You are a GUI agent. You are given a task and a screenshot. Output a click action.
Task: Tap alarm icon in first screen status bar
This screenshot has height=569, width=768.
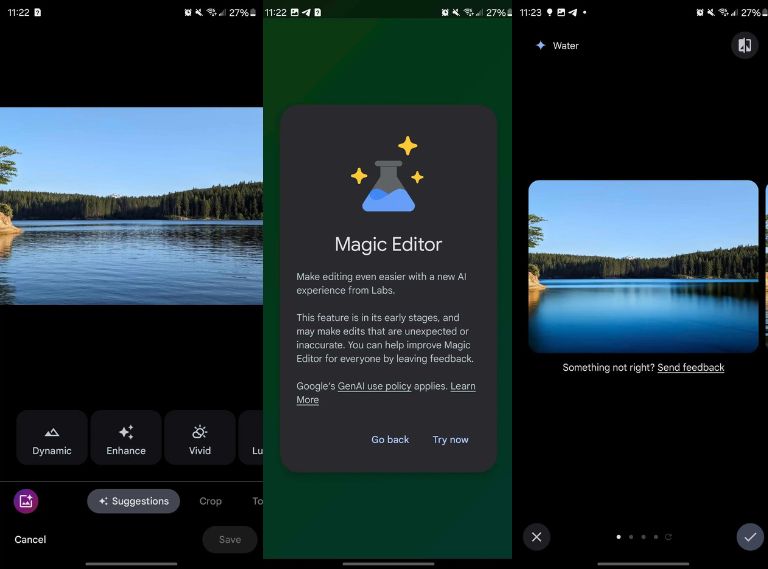coord(188,12)
